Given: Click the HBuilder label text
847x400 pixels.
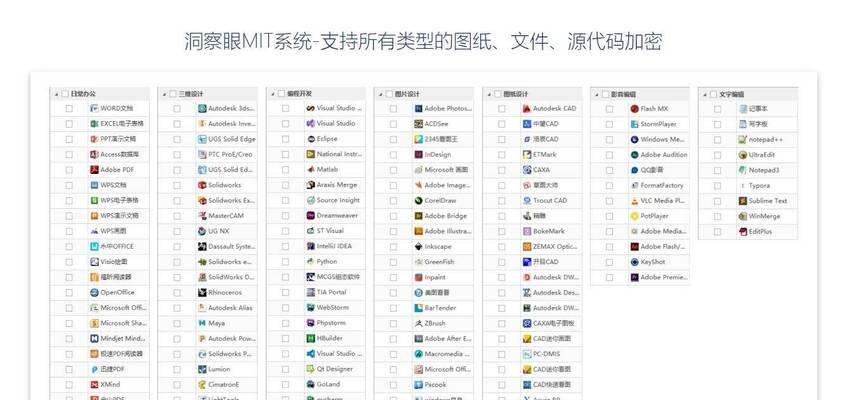Looking at the screenshot, I should [330, 338].
